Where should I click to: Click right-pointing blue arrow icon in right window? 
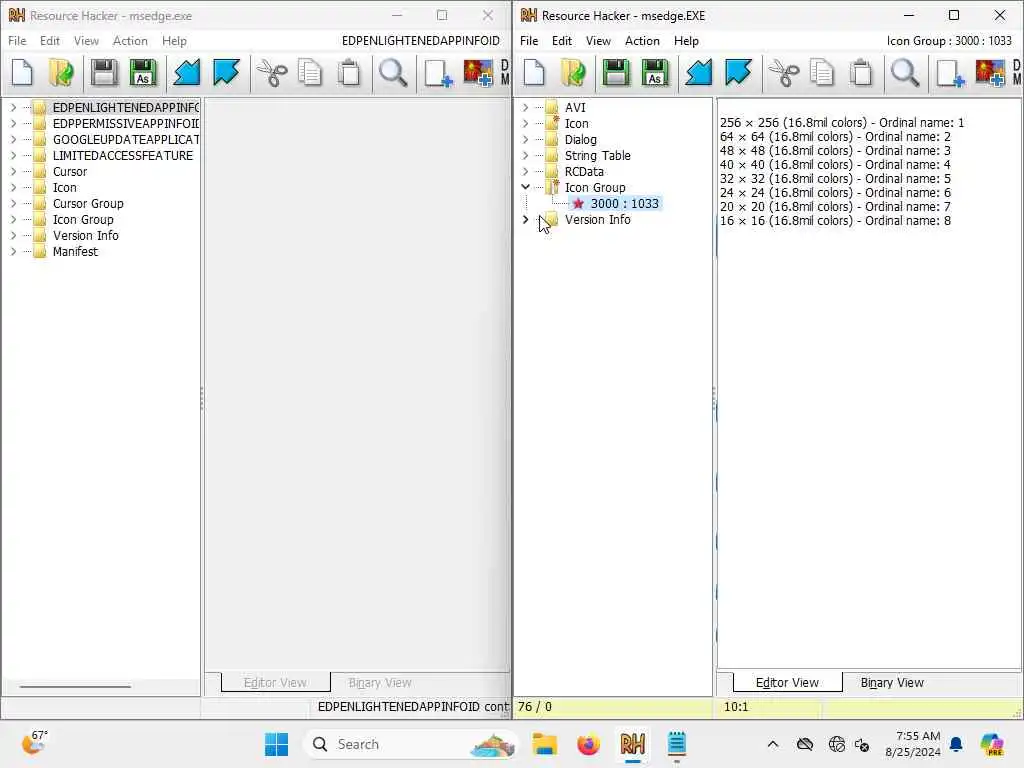(738, 72)
